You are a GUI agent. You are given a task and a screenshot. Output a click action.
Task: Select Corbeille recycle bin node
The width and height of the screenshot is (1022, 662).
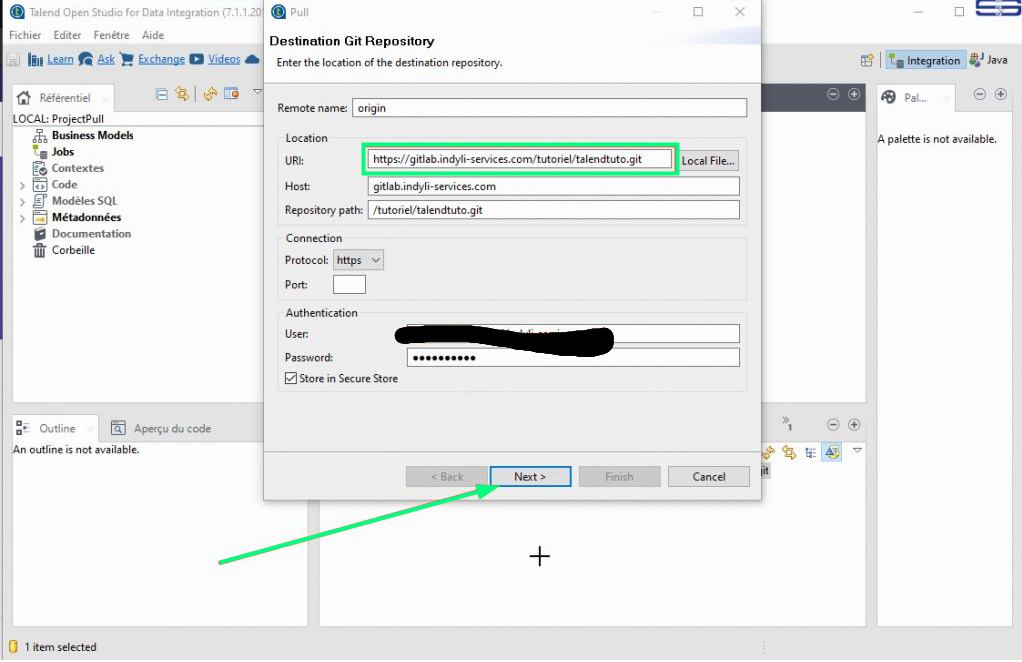(x=73, y=250)
